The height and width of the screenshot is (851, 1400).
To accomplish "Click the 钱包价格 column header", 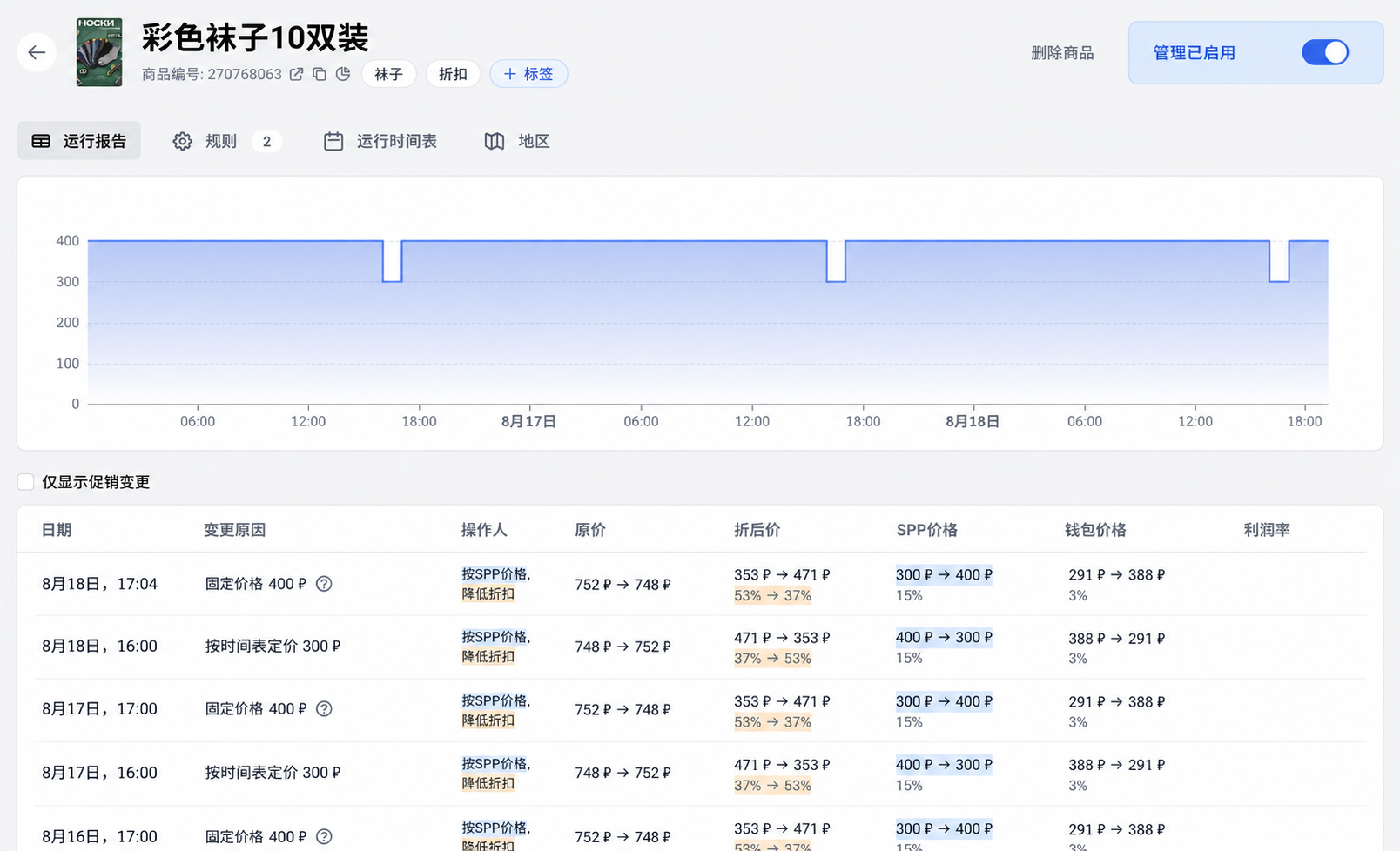I will point(1096,530).
